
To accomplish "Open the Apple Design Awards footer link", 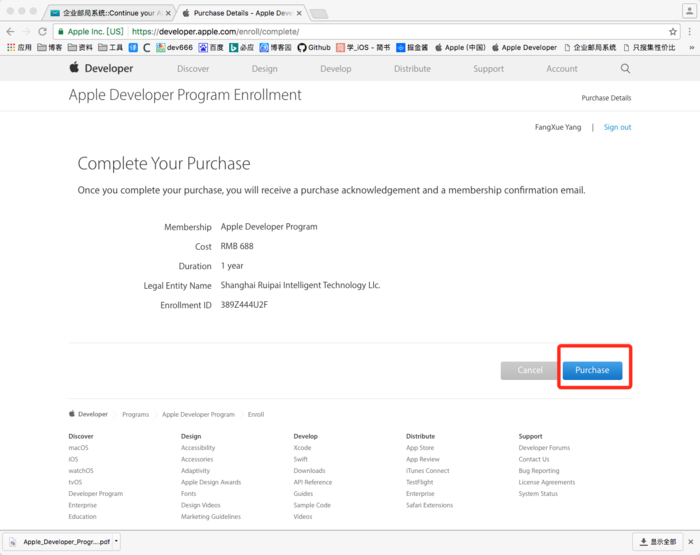I will 211,482.
